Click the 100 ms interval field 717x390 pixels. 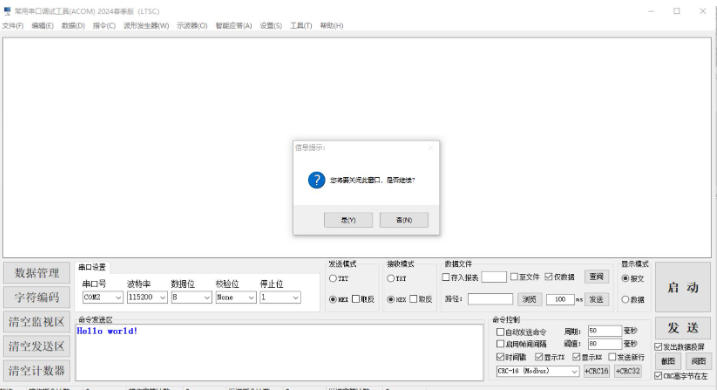(560, 299)
